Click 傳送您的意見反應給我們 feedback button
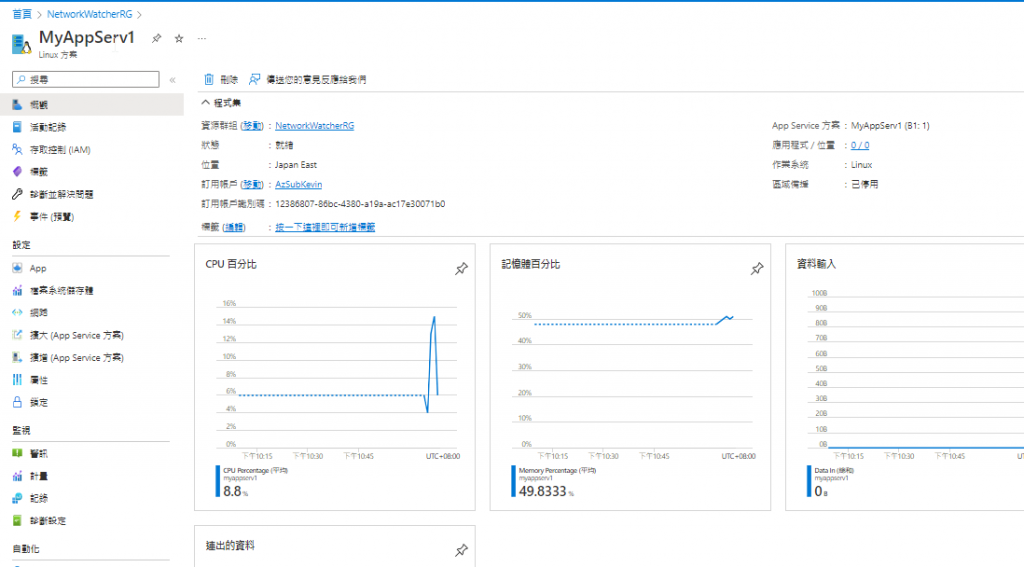This screenshot has height=567, width=1024. point(308,80)
